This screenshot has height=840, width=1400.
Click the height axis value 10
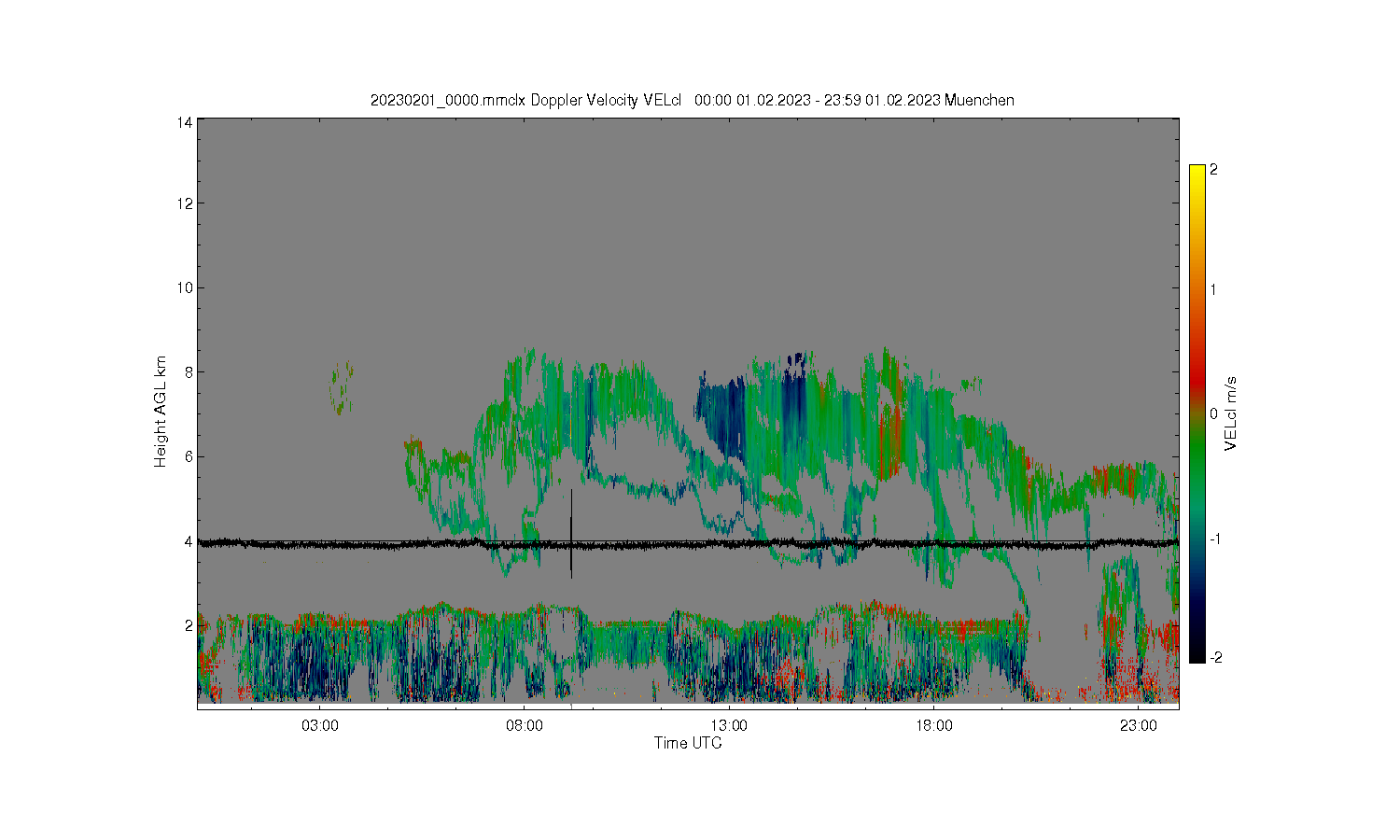coord(185,287)
